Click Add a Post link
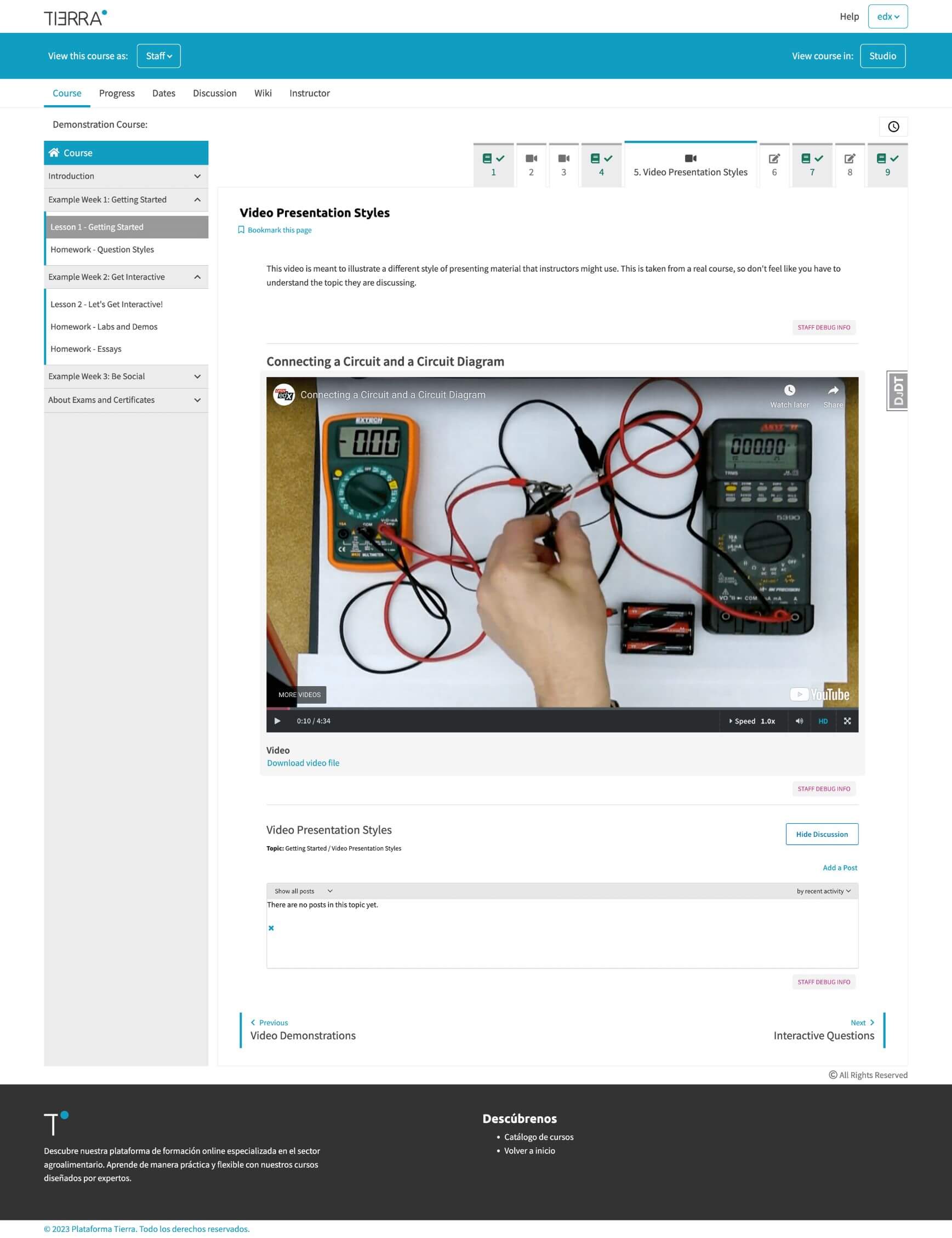The width and height of the screenshot is (952, 1238). pyautogui.click(x=839, y=867)
